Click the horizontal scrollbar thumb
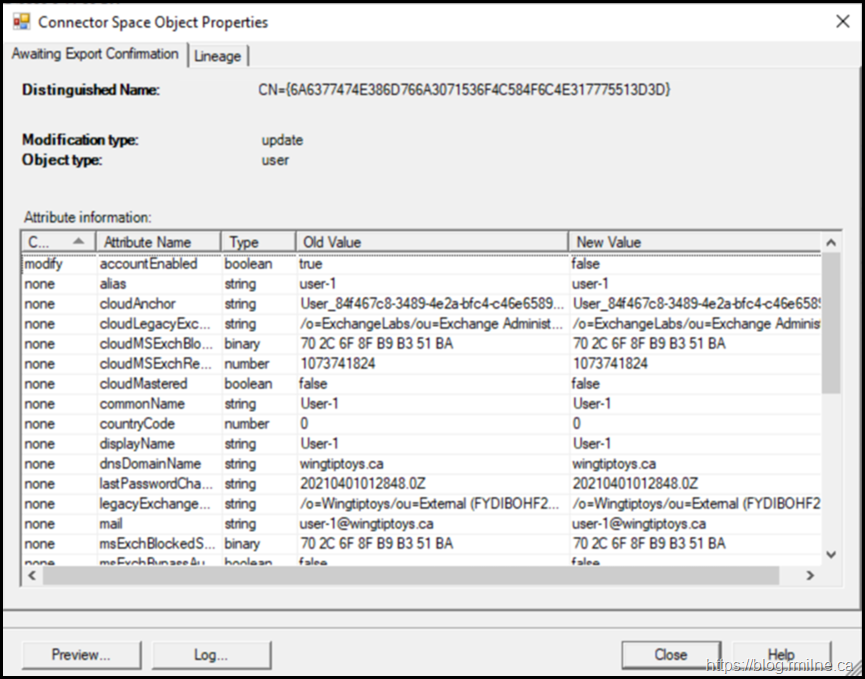865x679 pixels. coord(410,576)
